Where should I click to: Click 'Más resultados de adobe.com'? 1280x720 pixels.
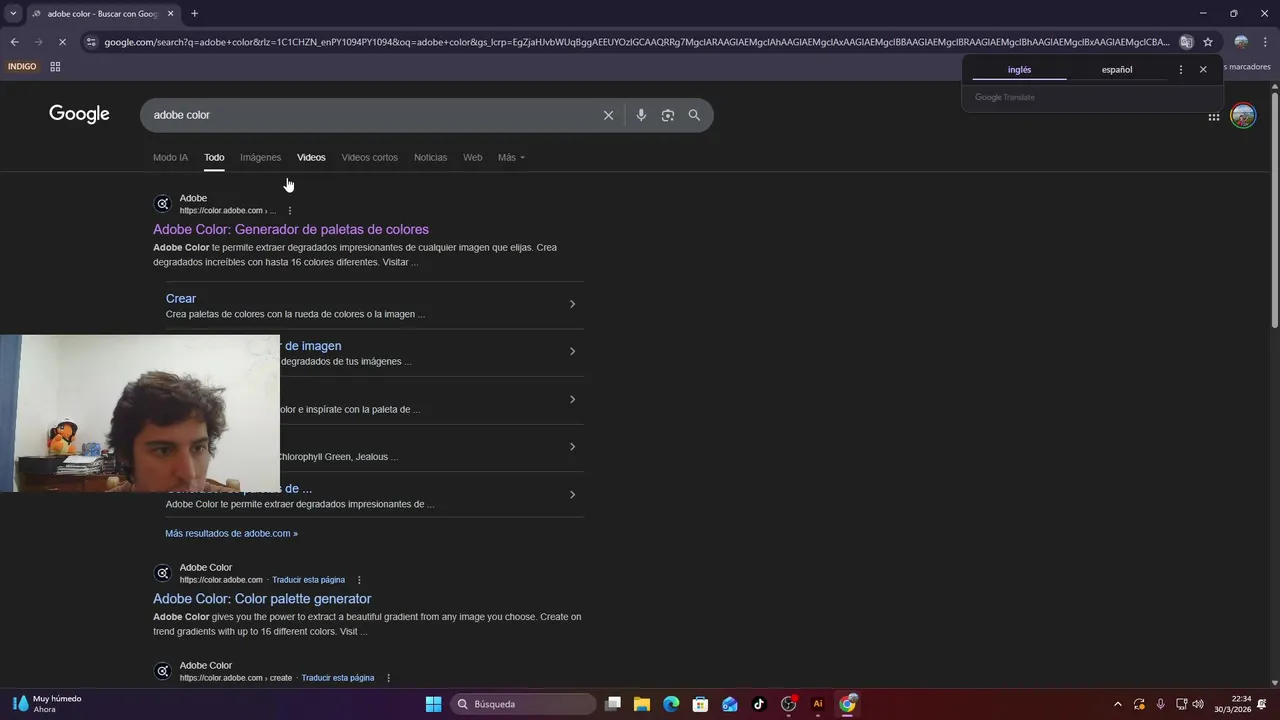(x=231, y=533)
